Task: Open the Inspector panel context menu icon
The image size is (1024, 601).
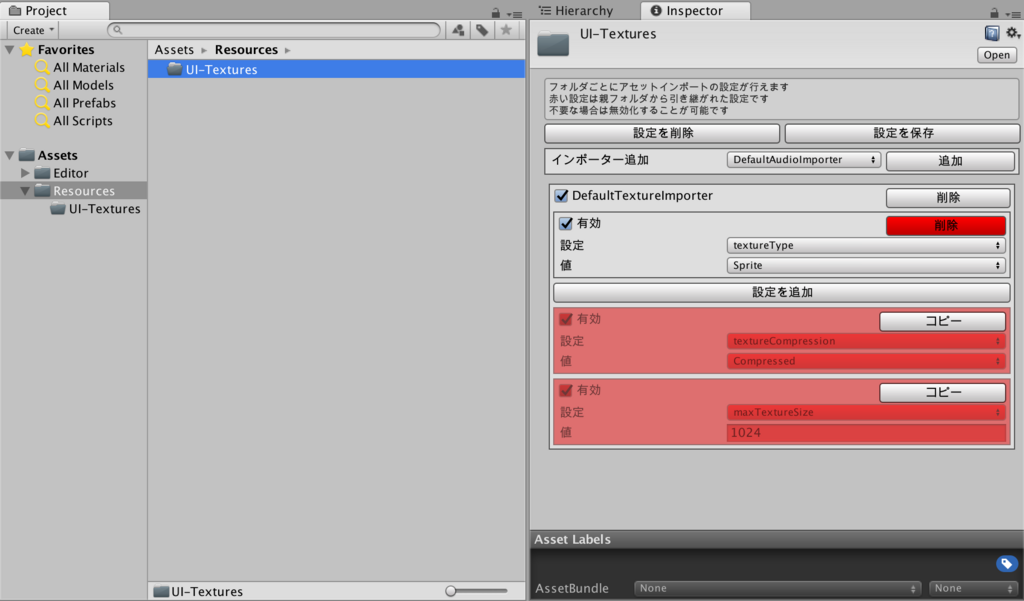Action: [1013, 13]
